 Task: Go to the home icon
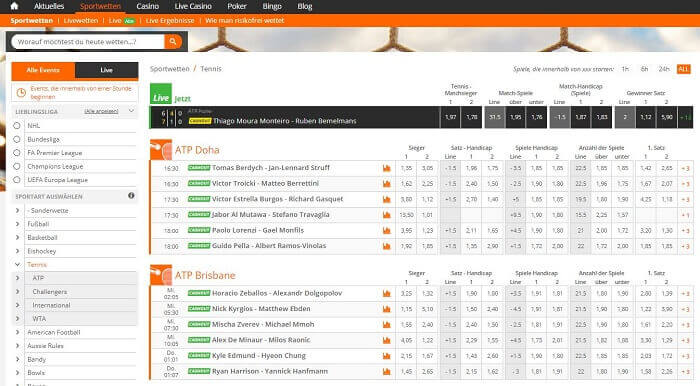14,6
